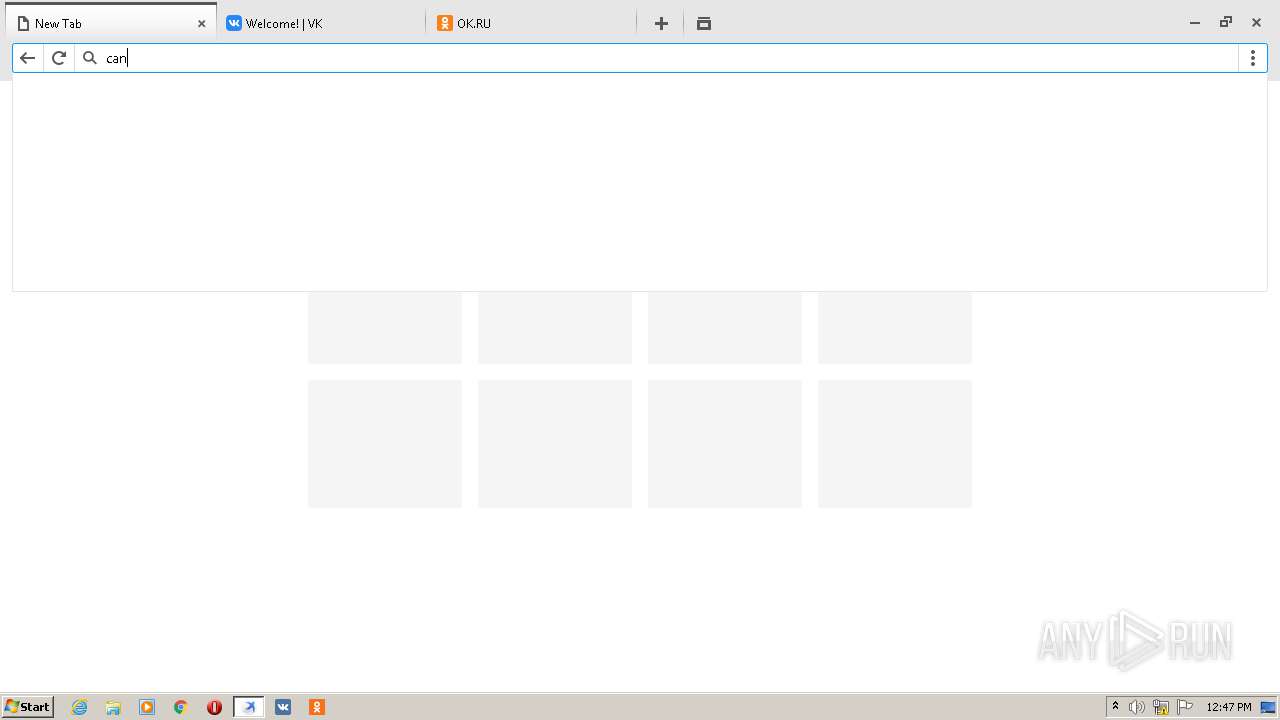The image size is (1280, 720).
Task: Open the Windows Start menu
Action: point(28,707)
